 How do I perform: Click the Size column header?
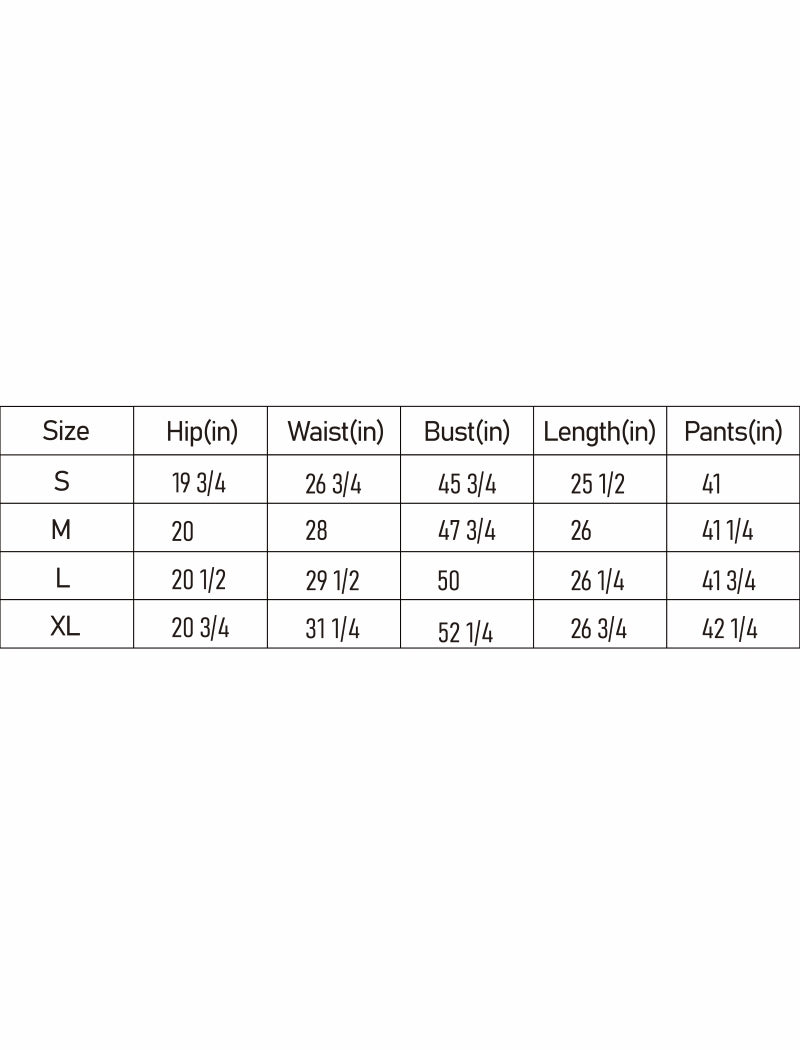tap(66, 431)
